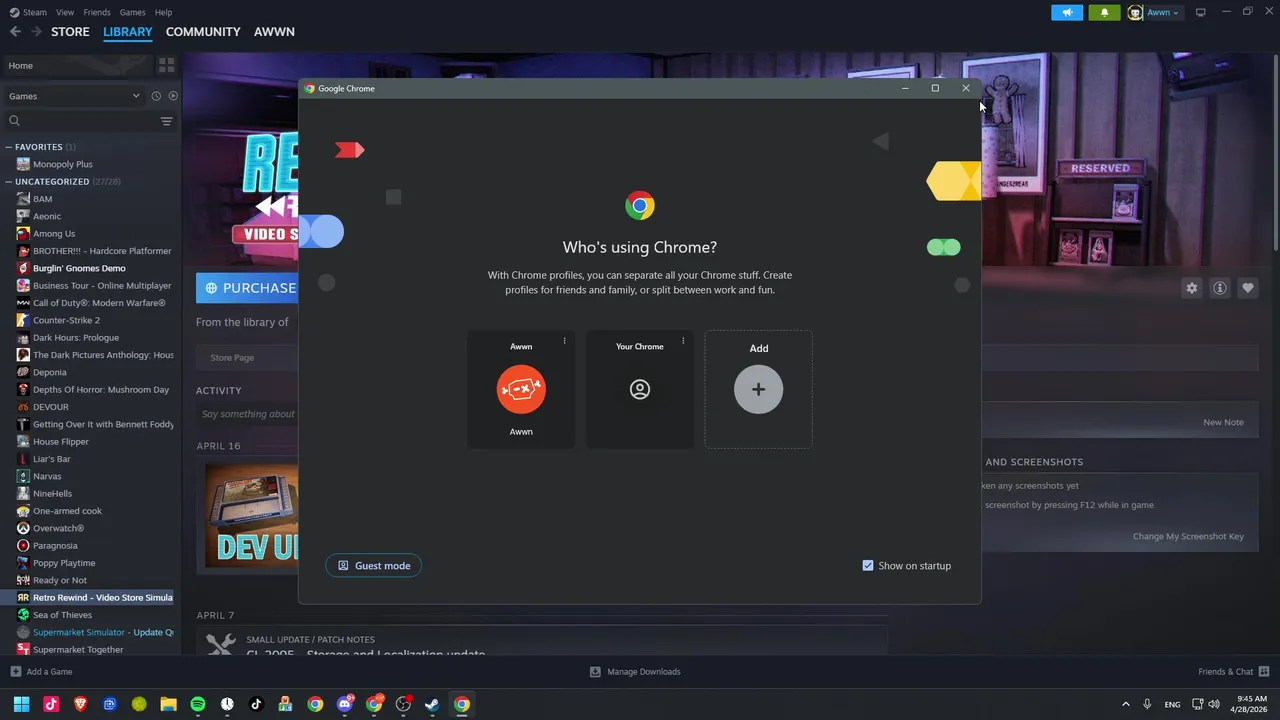
Task: Open library grid view icon beside Home
Action: coord(167,65)
